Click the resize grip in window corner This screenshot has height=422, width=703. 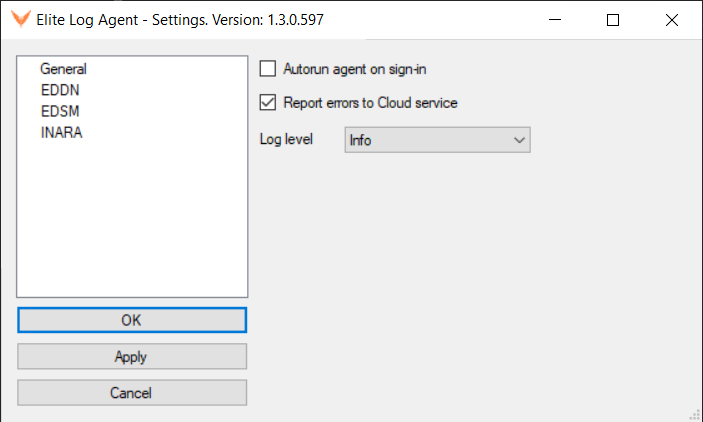tap(695, 414)
